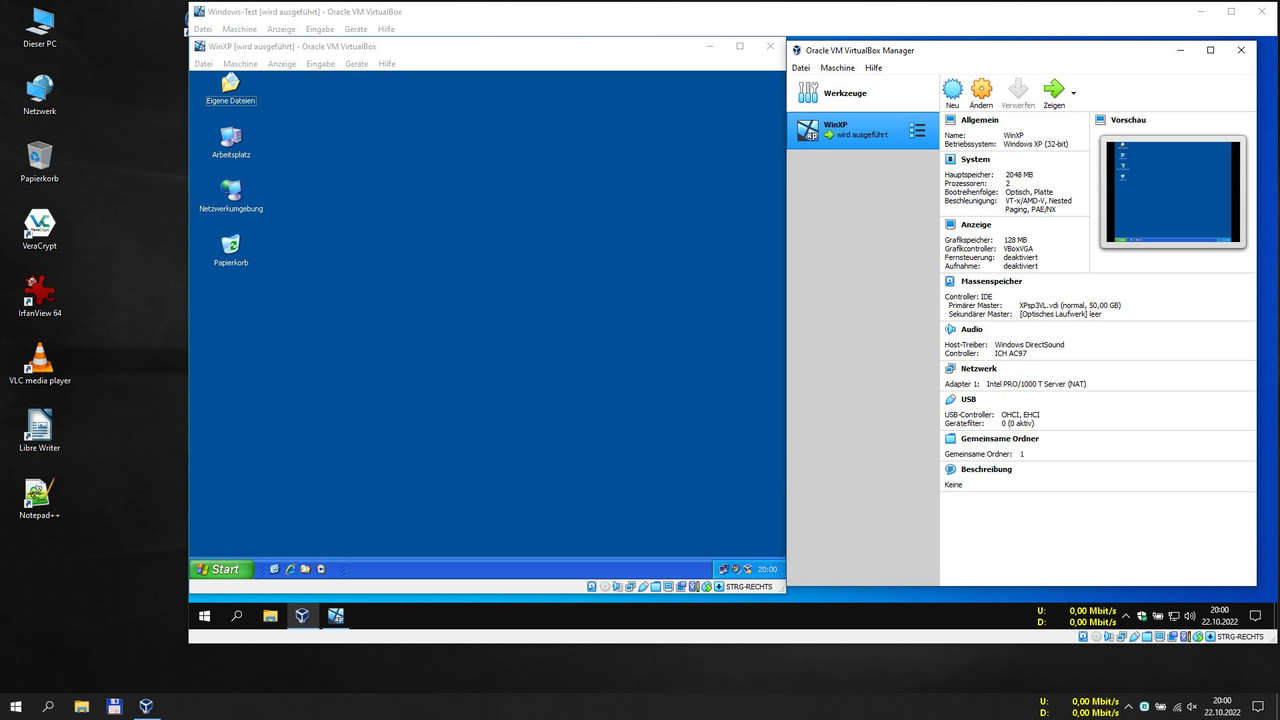Click search icon in Windows-Test guest taskbar
The width and height of the screenshot is (1280, 720).
[x=237, y=616]
